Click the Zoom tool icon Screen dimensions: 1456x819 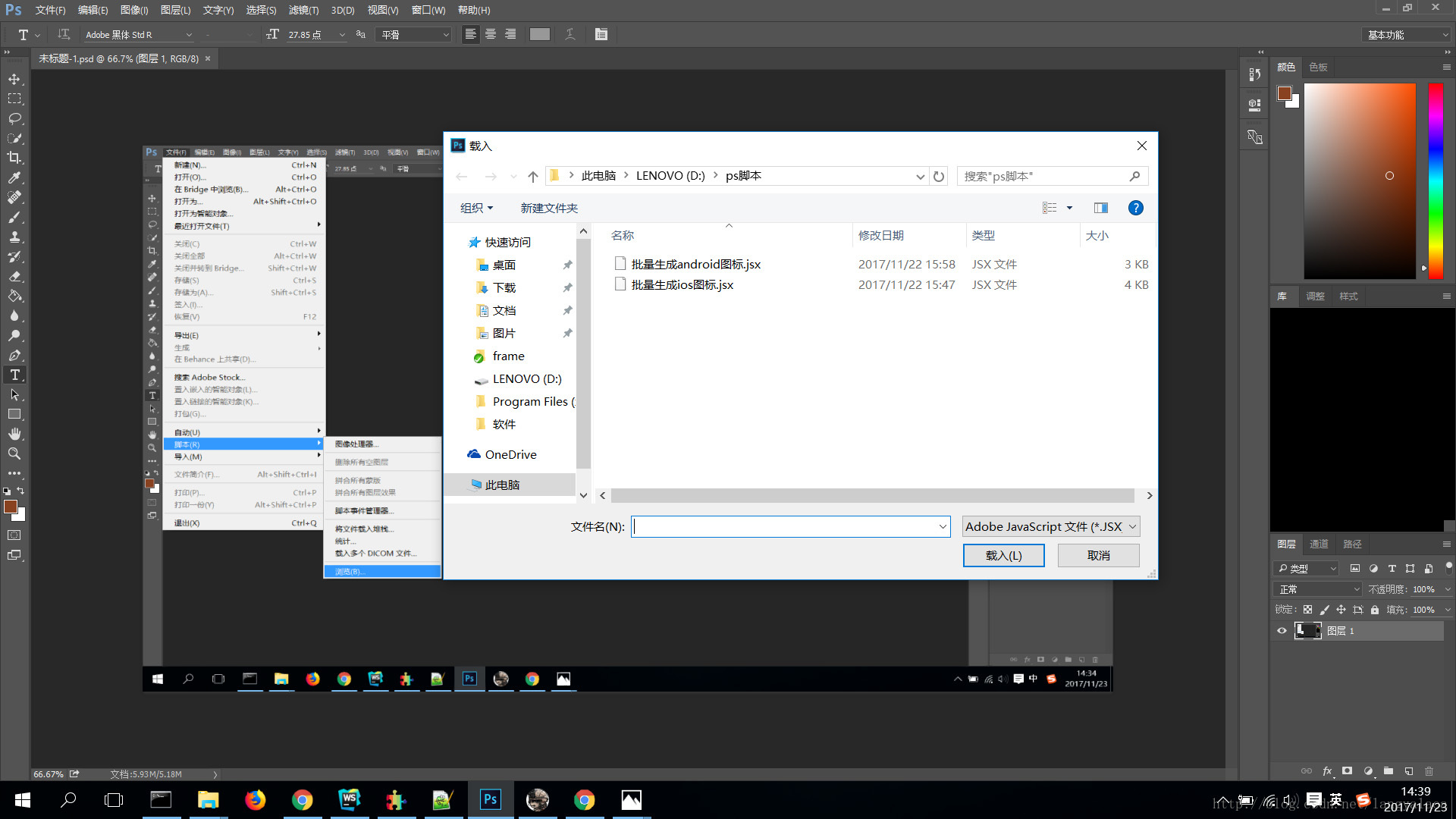click(13, 454)
